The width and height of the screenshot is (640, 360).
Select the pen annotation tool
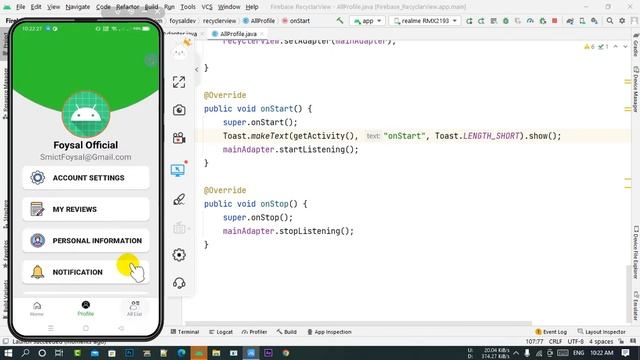pos(179,199)
